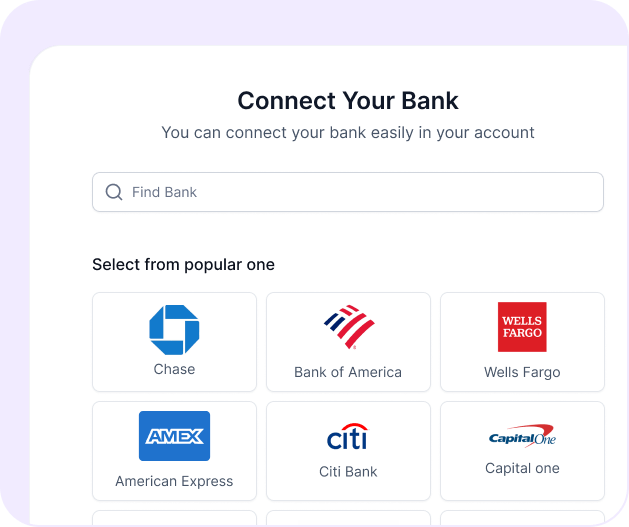Open the partially visible card below Citi Bank
Viewport: 629px width, 527px height.
[348, 518]
